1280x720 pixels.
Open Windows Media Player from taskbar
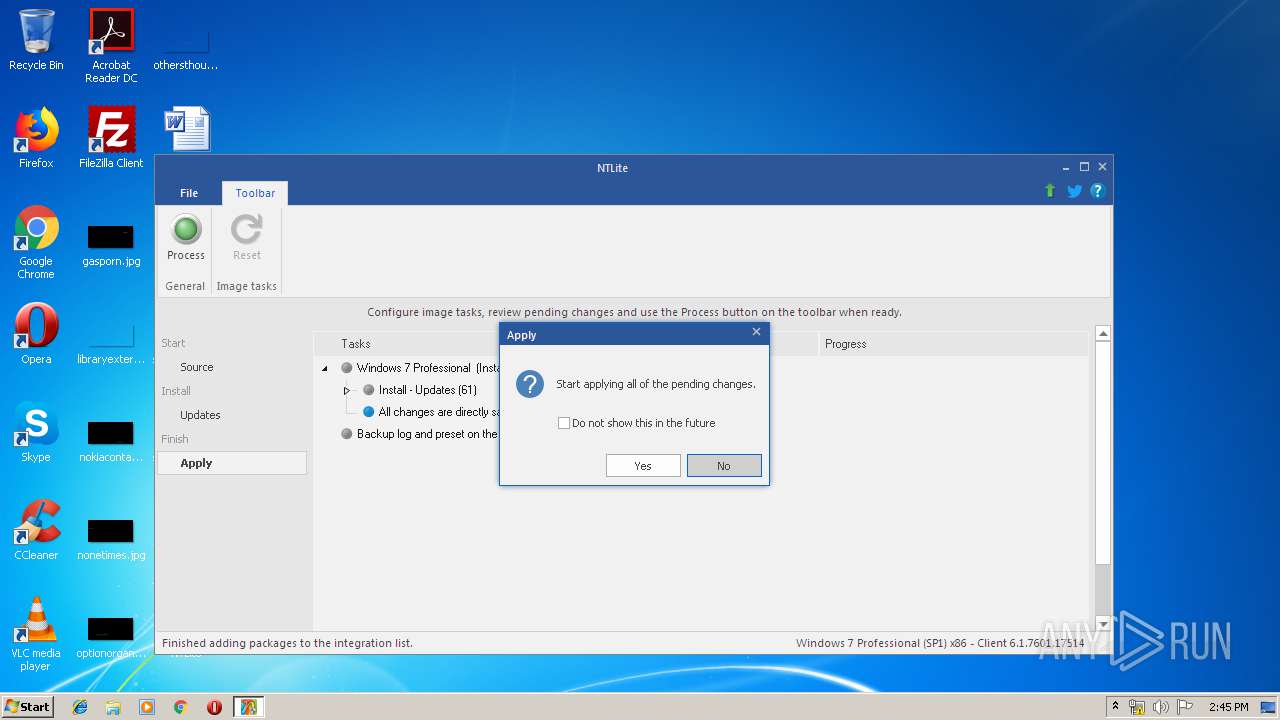pyautogui.click(x=147, y=707)
